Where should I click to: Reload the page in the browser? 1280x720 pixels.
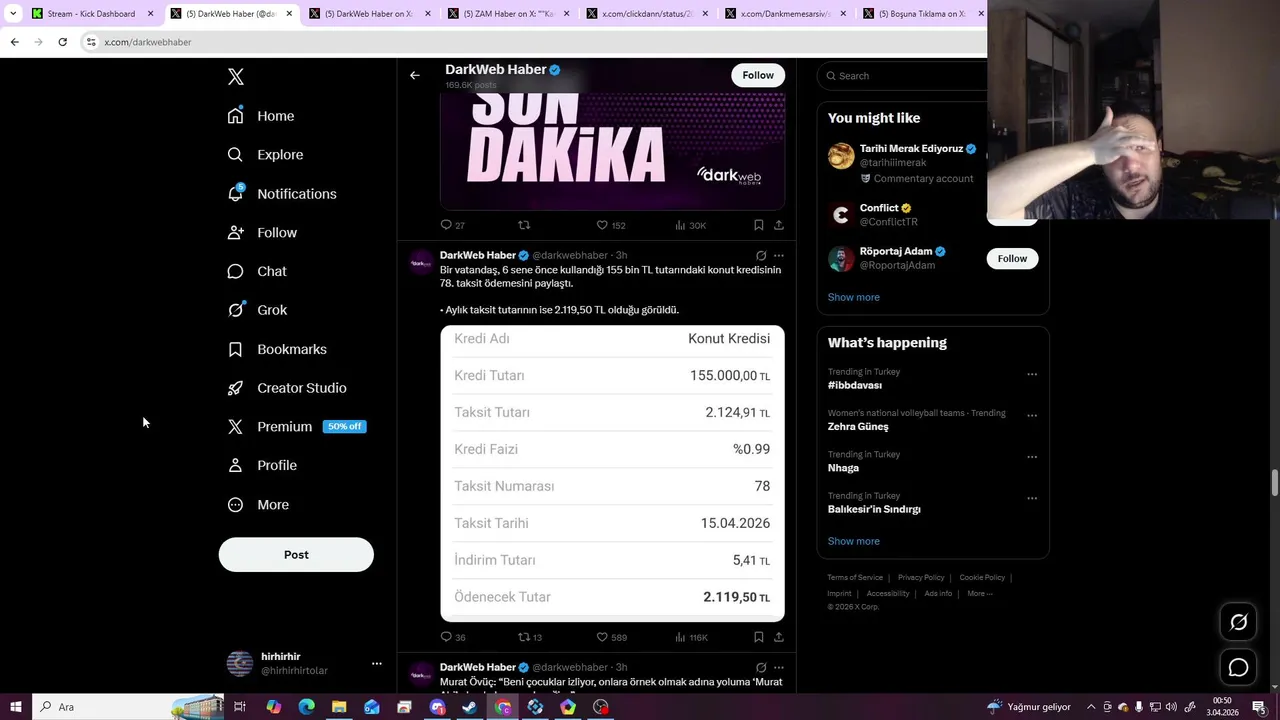pos(62,42)
